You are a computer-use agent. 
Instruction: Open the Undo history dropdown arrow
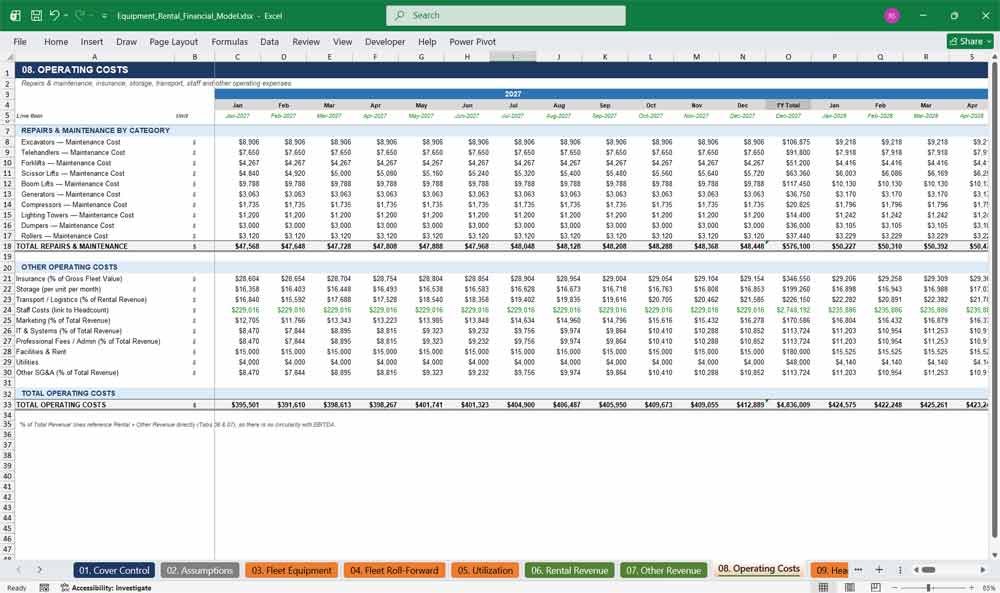(x=66, y=16)
